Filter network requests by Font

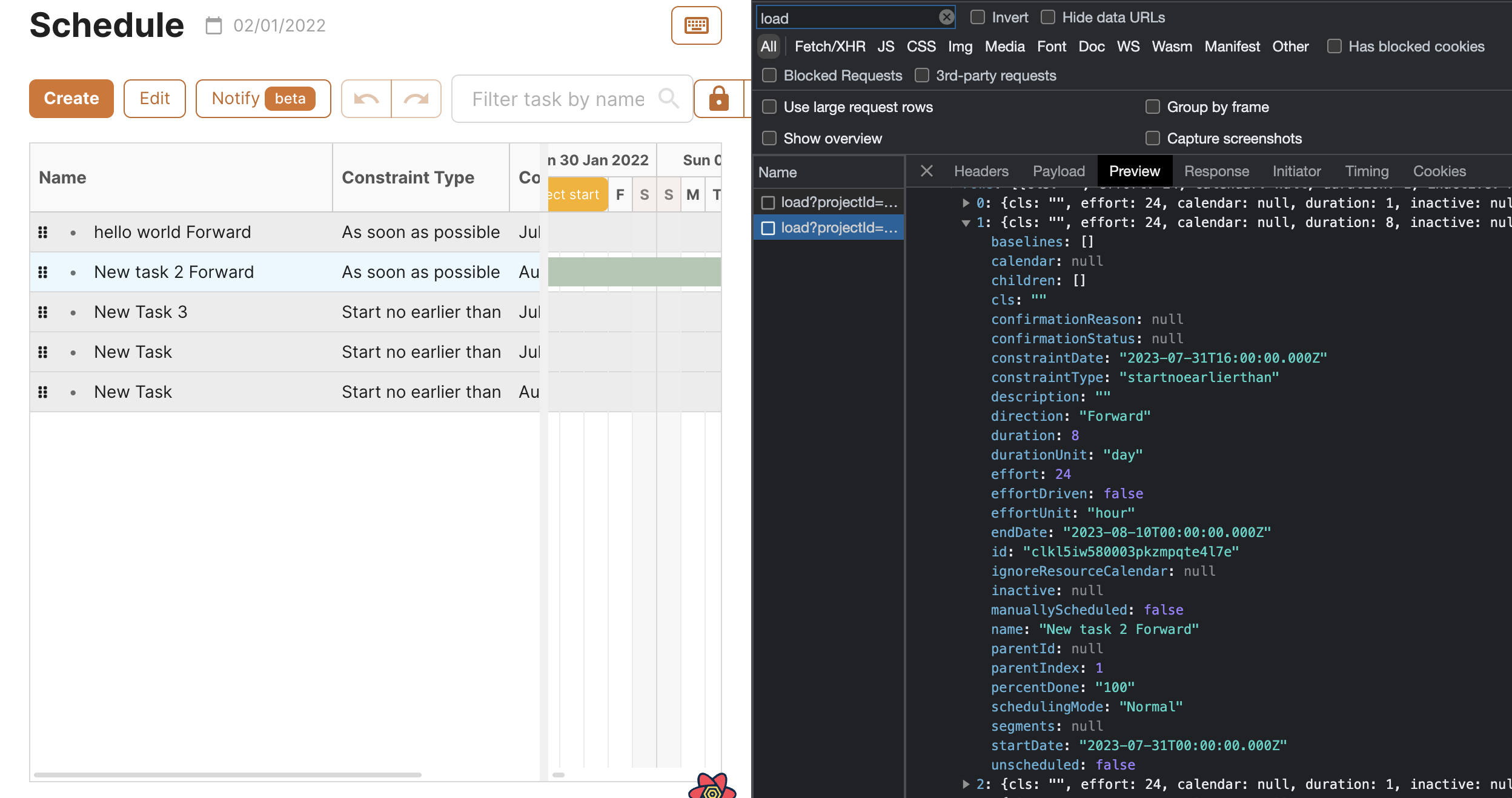click(1052, 47)
